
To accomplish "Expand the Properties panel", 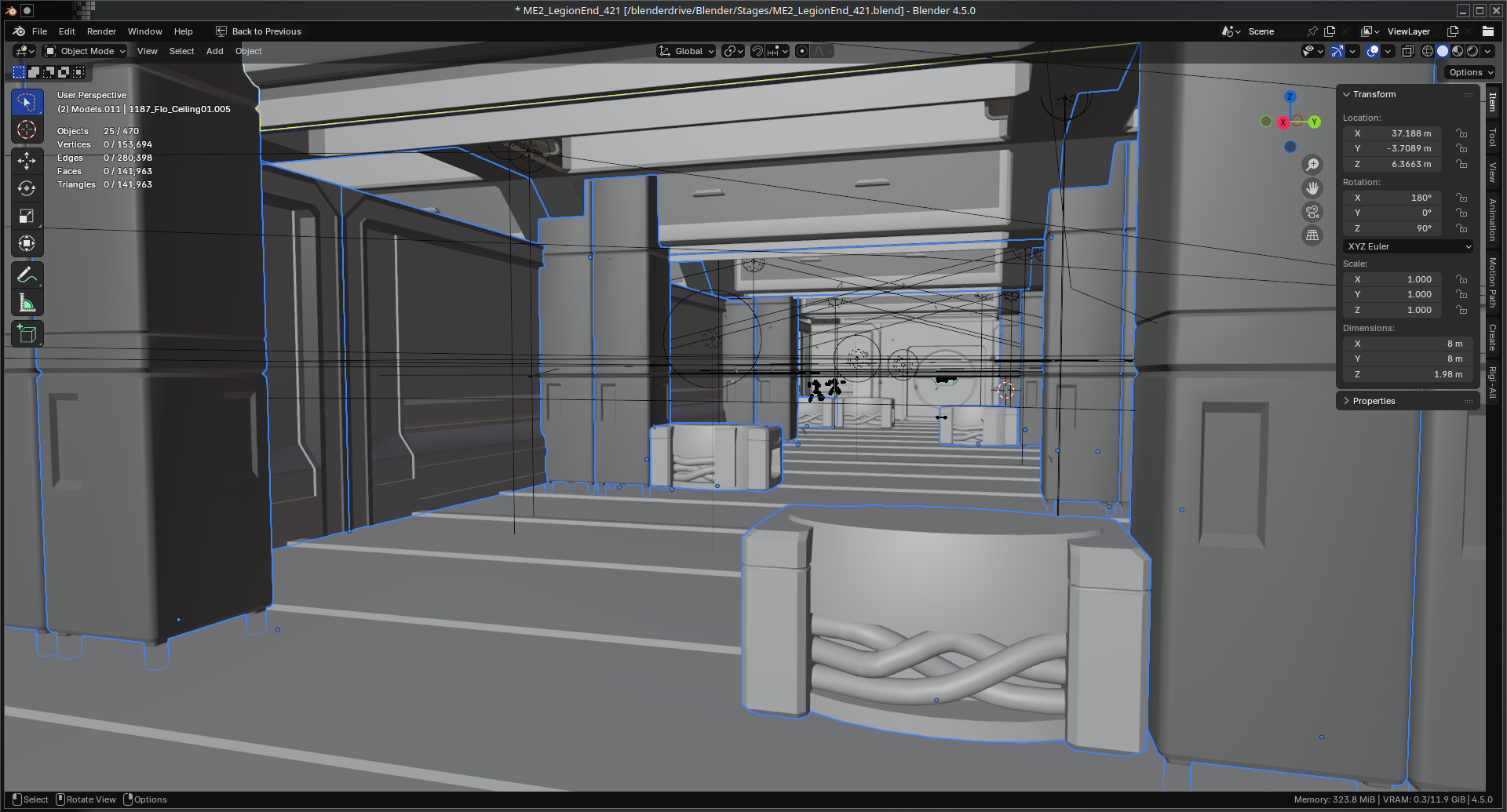I will [x=1374, y=401].
